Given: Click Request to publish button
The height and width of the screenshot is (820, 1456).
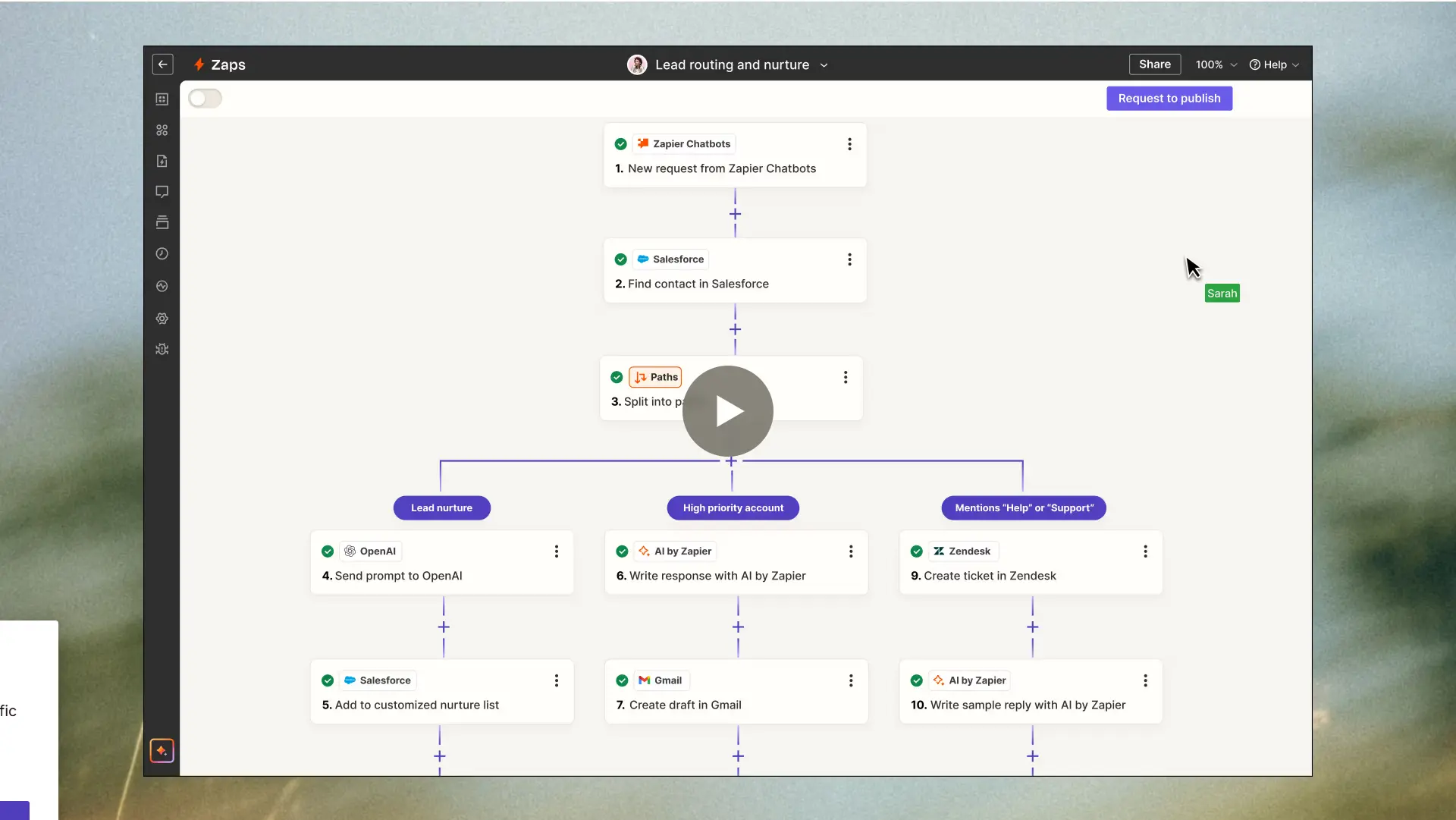Looking at the screenshot, I should (x=1169, y=98).
